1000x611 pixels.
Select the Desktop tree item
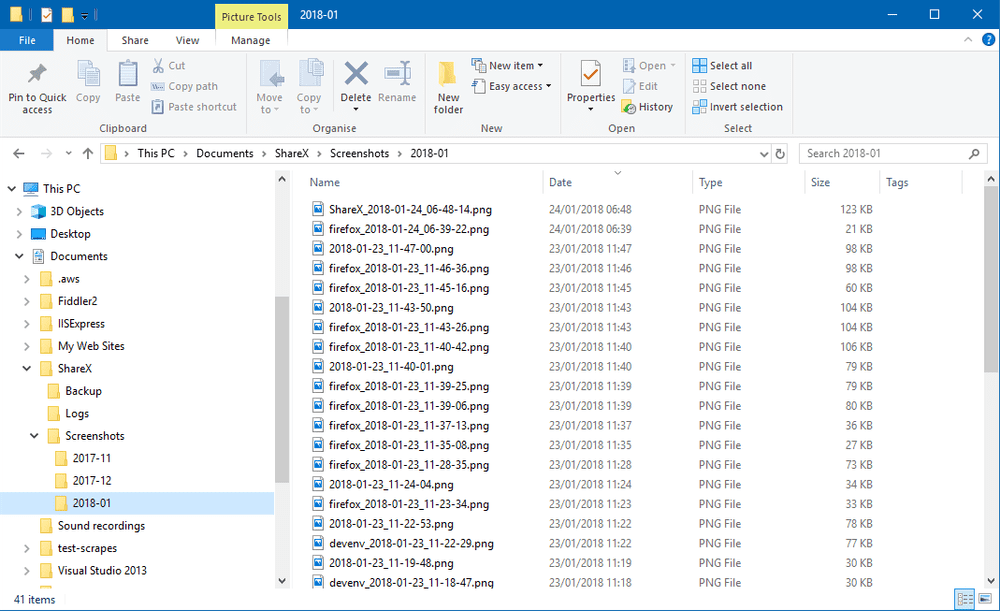tap(70, 234)
